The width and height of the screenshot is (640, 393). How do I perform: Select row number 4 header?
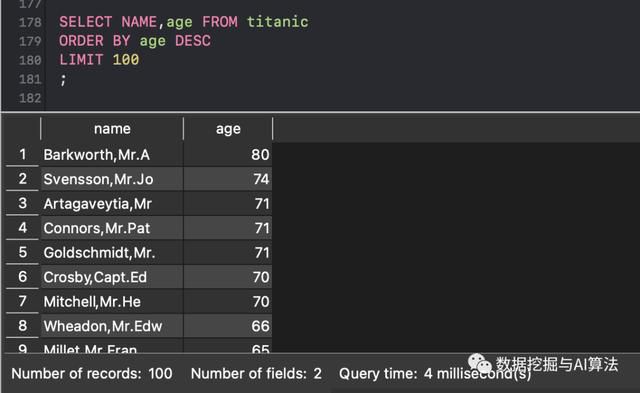pyautogui.click(x=22, y=228)
